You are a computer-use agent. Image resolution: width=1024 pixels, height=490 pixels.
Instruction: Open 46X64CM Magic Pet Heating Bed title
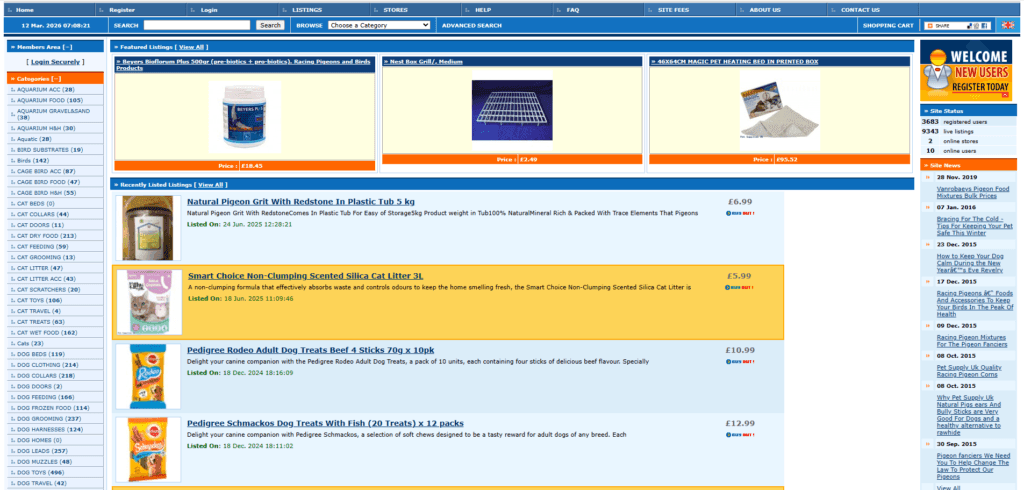737,61
